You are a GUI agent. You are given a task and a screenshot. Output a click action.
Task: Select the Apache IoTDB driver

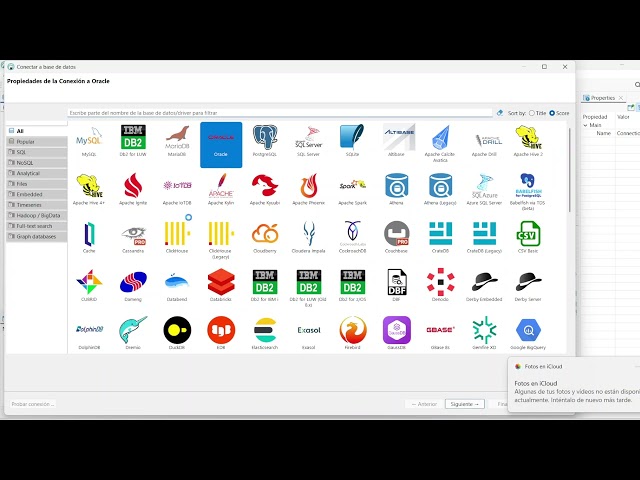pyautogui.click(x=177, y=189)
